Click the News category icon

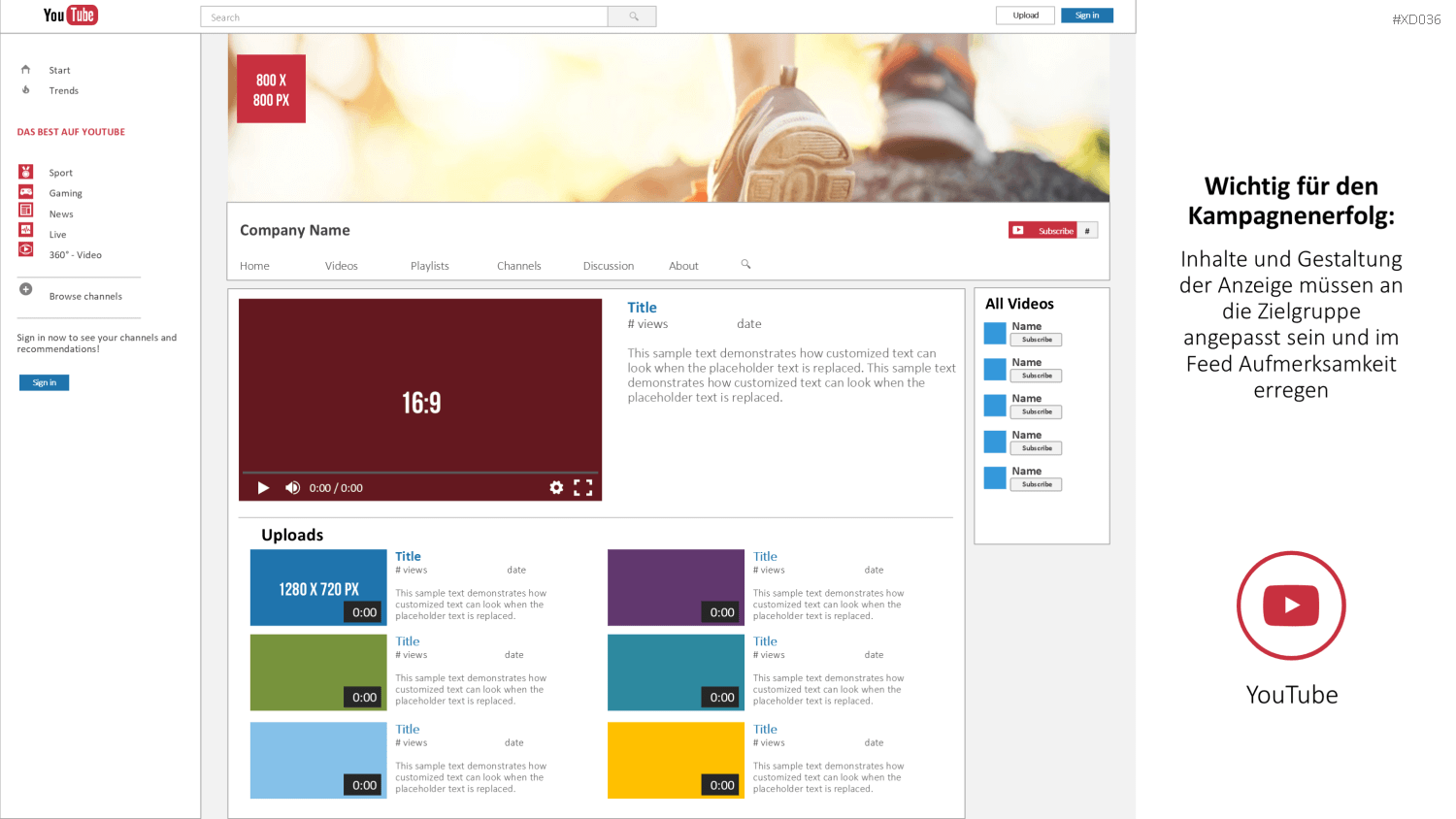pyautogui.click(x=26, y=211)
